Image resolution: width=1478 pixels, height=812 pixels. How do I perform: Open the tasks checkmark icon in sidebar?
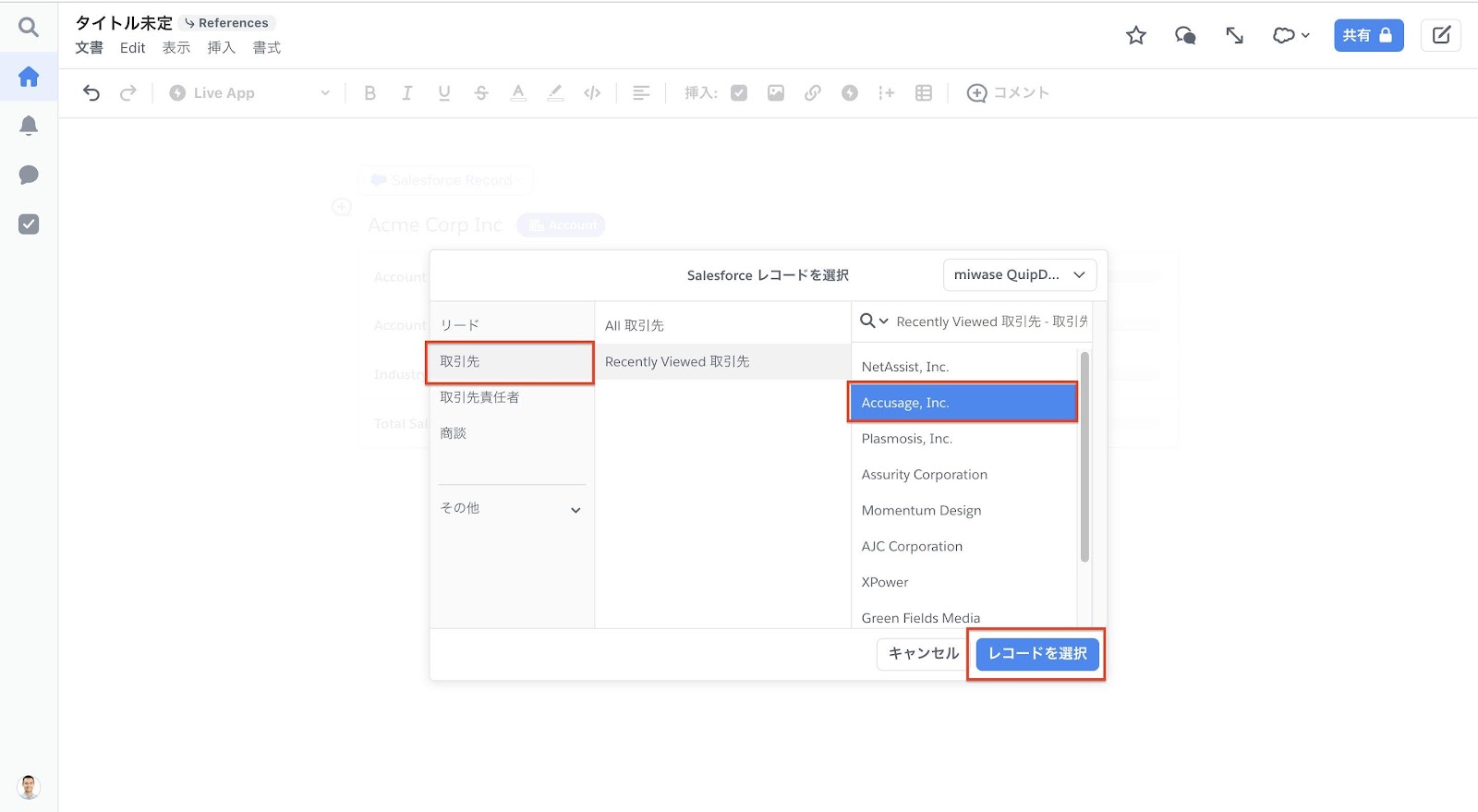pyautogui.click(x=29, y=224)
